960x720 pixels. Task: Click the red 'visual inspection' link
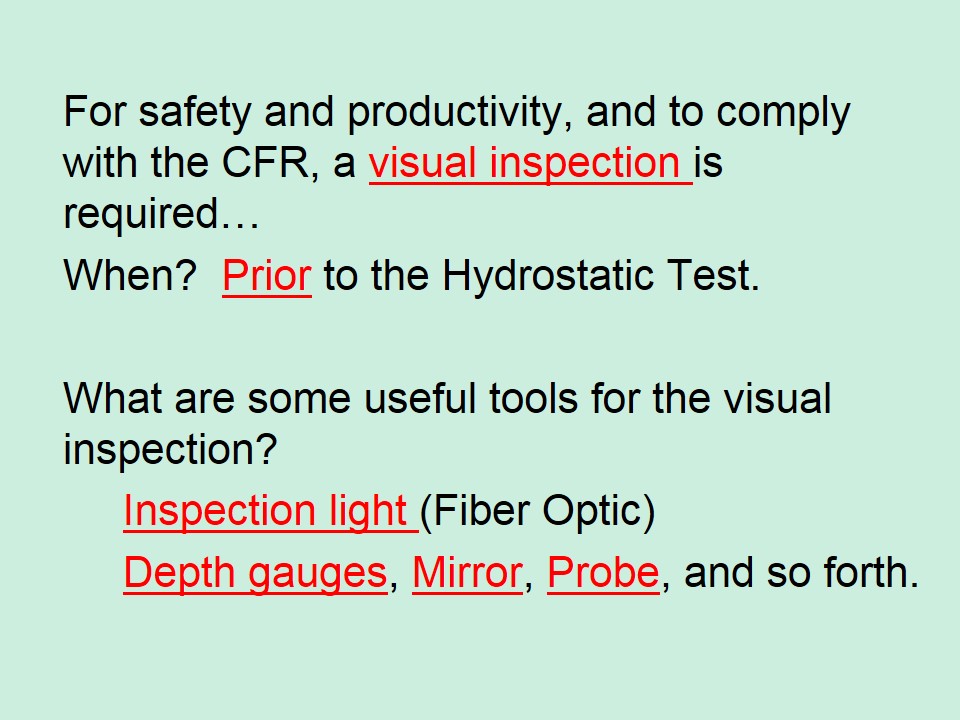[530, 163]
